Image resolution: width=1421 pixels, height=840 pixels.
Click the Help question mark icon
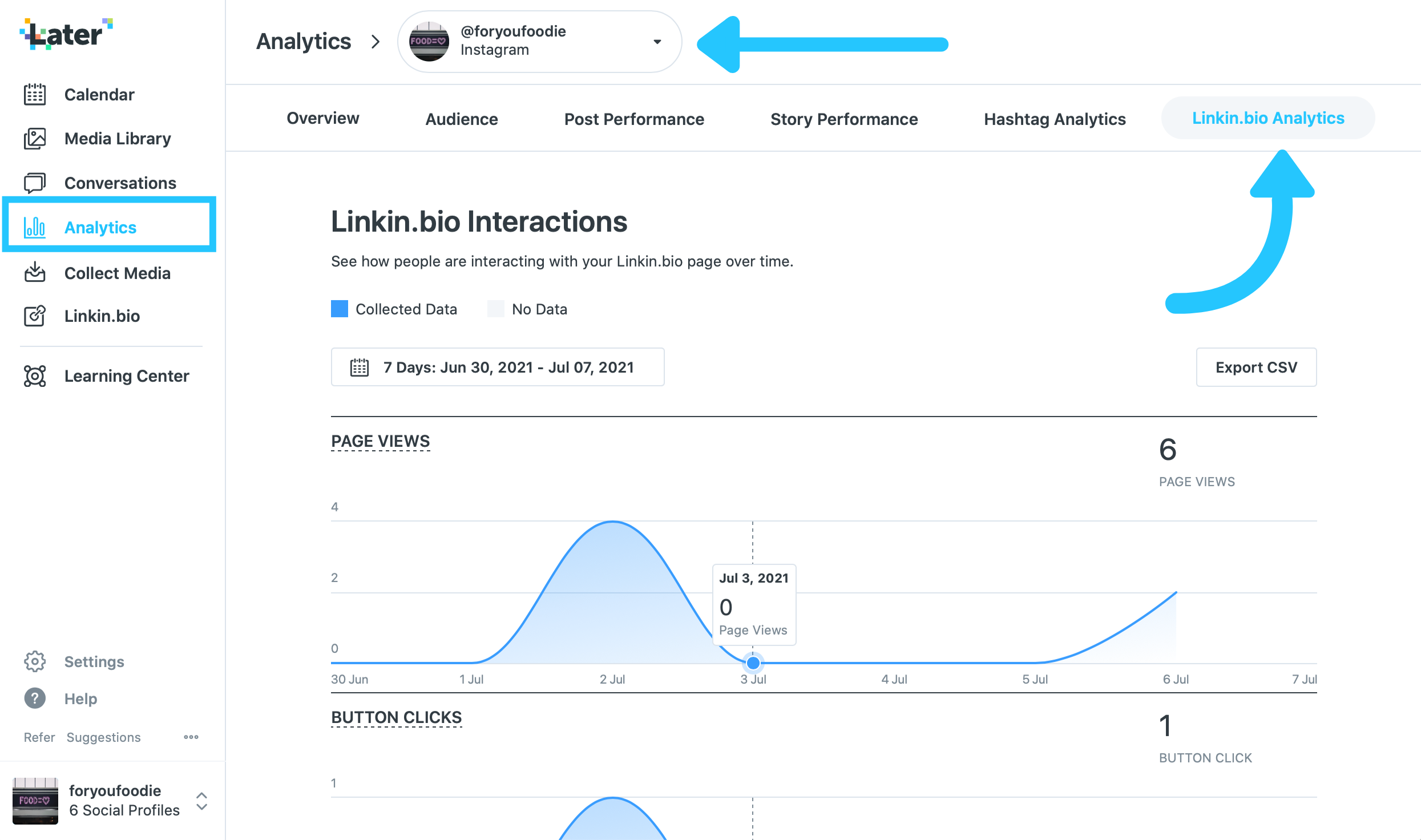[35, 698]
